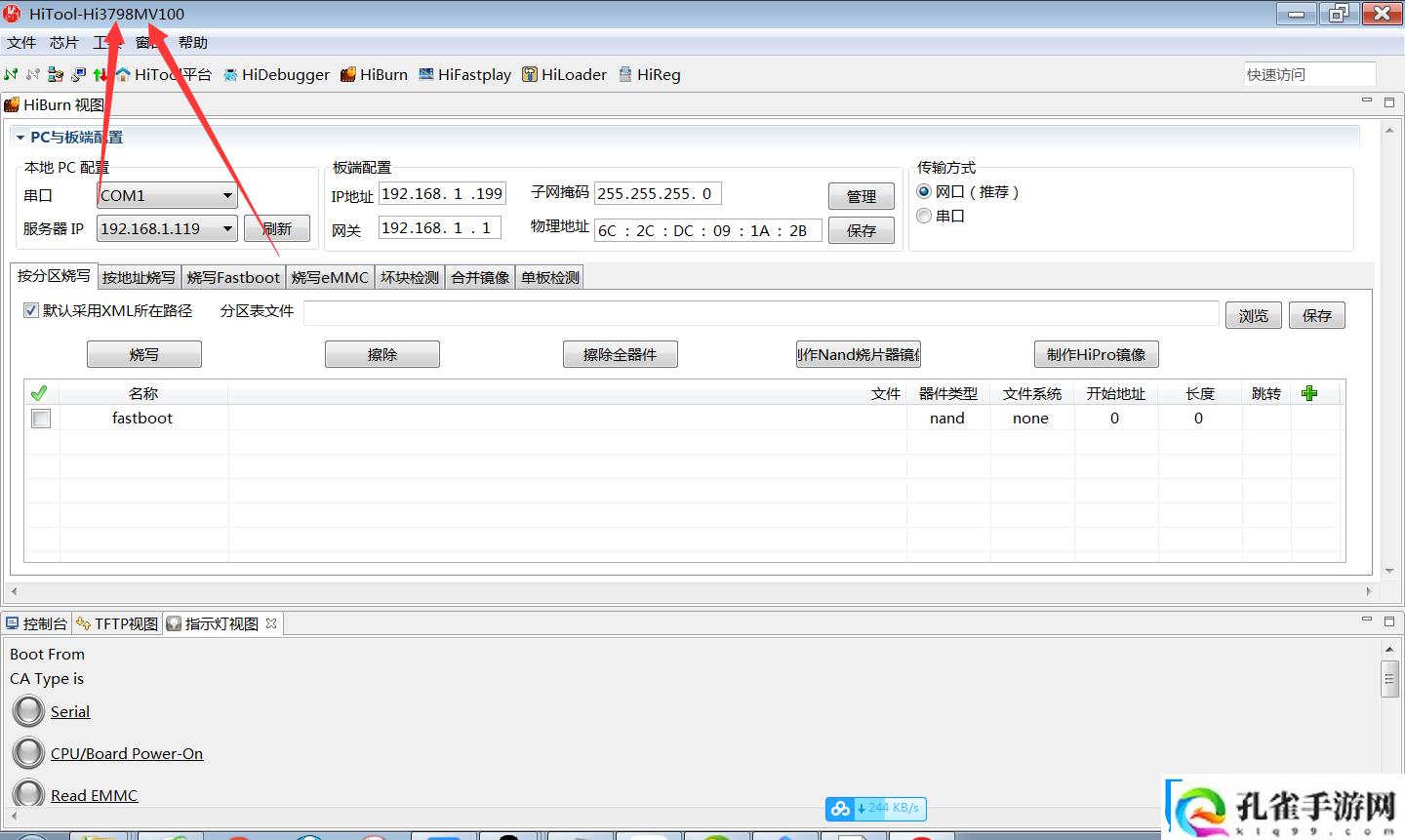This screenshot has width=1405, height=840.
Task: Close the 指示灯视图 tab with its X
Action: [271, 623]
